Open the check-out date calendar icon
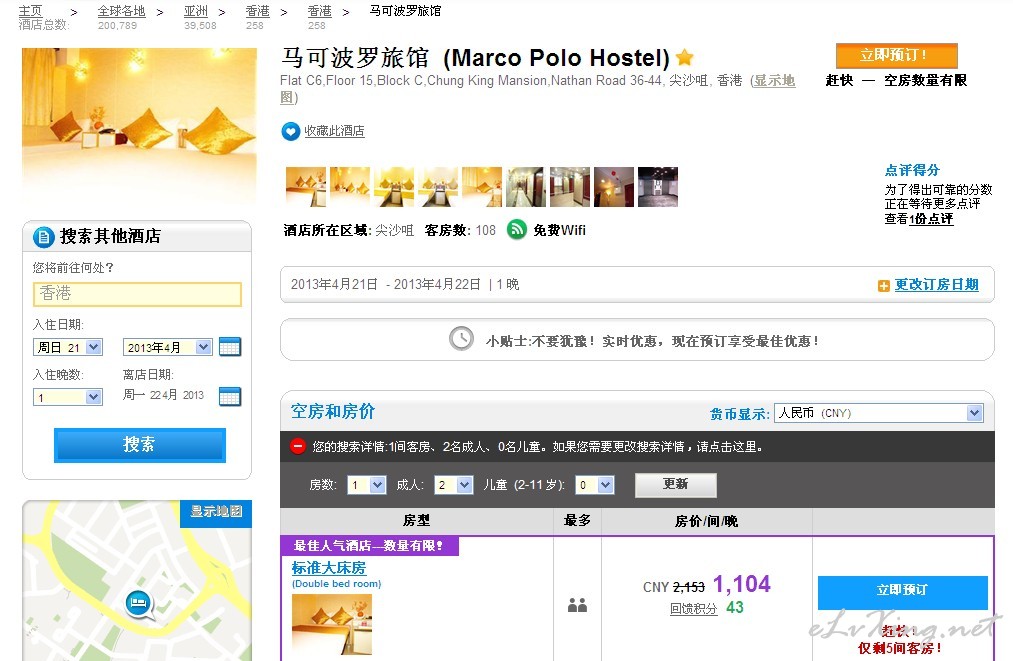Screen dimensions: 1013x661 pos(229,395)
